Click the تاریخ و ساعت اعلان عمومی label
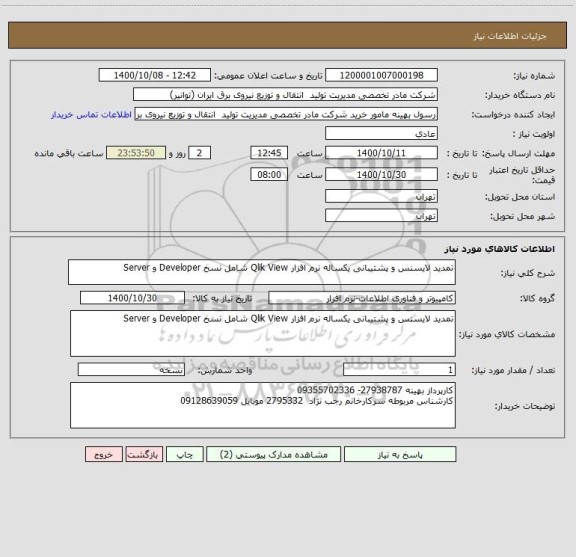This screenshot has width=576, height=557. point(269,76)
